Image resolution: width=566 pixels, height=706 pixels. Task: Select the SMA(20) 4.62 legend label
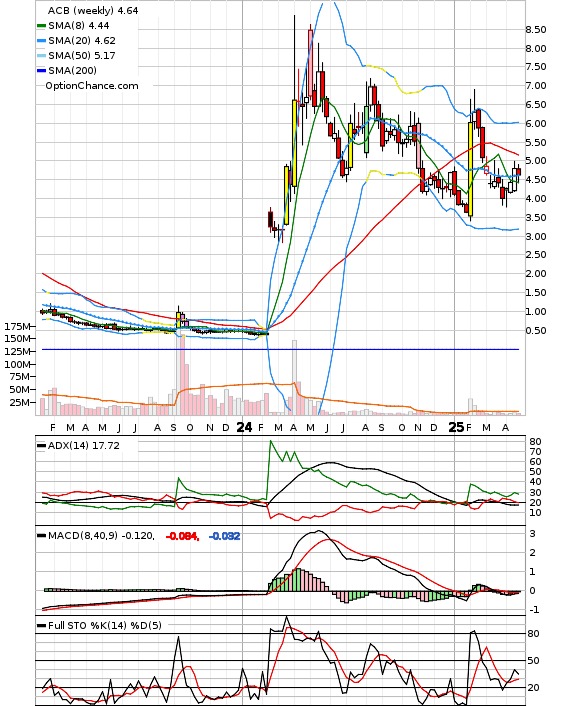click(x=82, y=41)
